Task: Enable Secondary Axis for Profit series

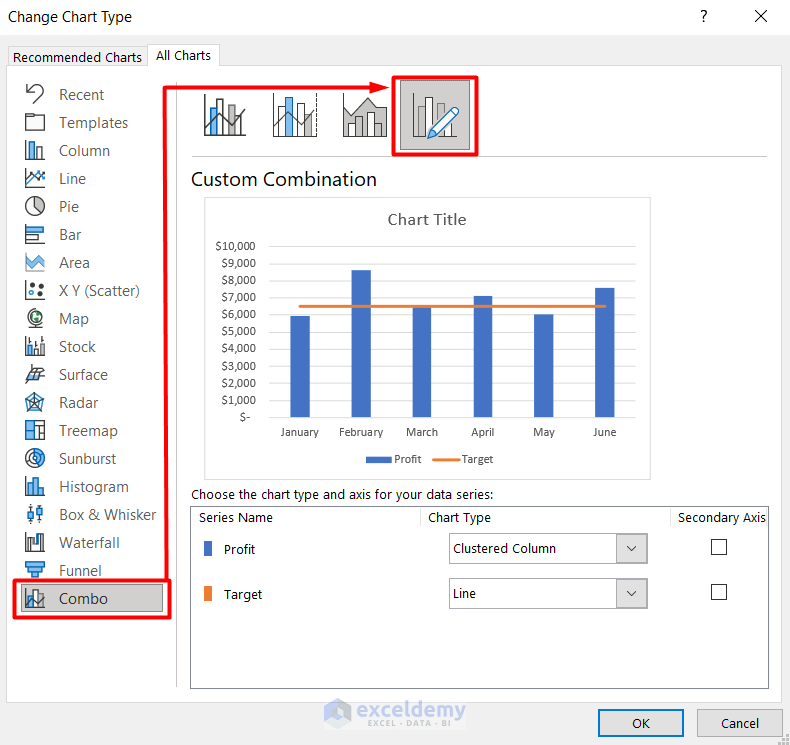Action: [x=718, y=547]
